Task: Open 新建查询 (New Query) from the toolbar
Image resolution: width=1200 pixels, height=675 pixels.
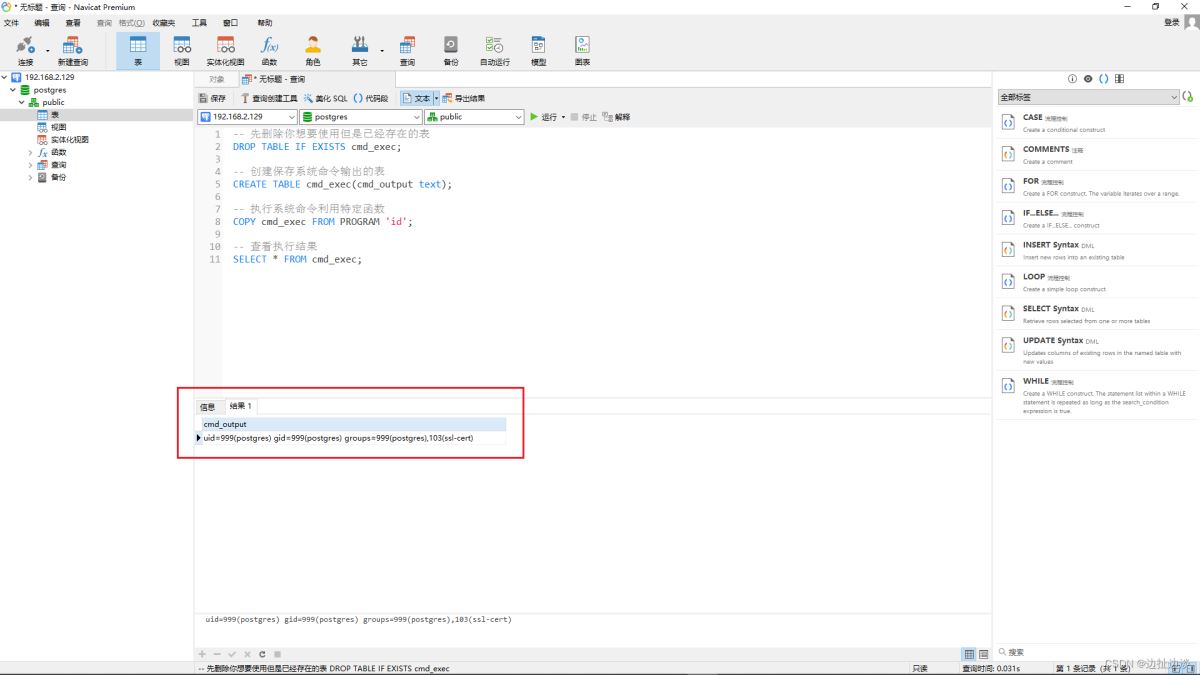Action: pos(73,50)
